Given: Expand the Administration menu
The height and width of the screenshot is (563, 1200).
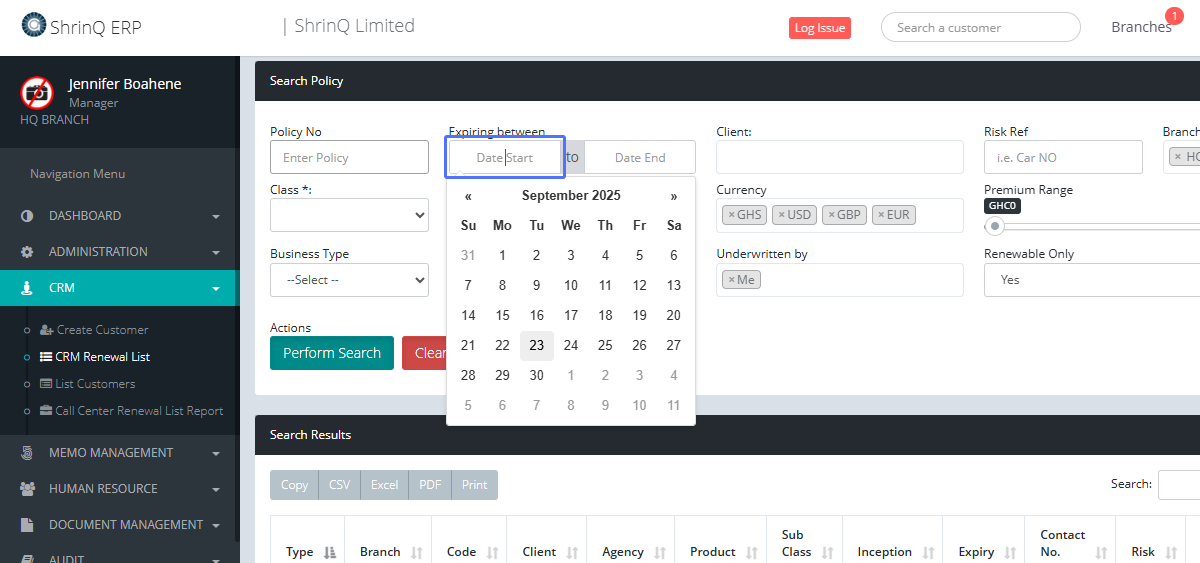Looking at the screenshot, I should 119,252.
